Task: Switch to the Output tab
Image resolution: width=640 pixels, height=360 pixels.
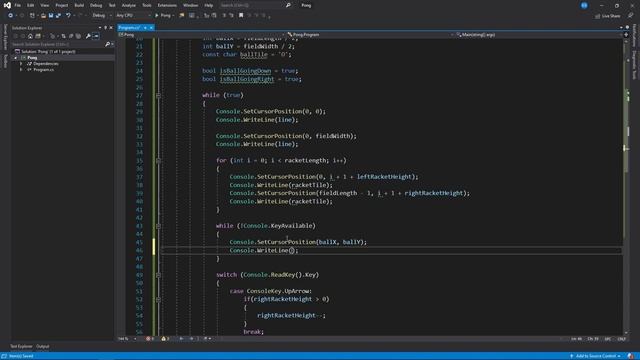Action: pyautogui.click(x=42, y=347)
